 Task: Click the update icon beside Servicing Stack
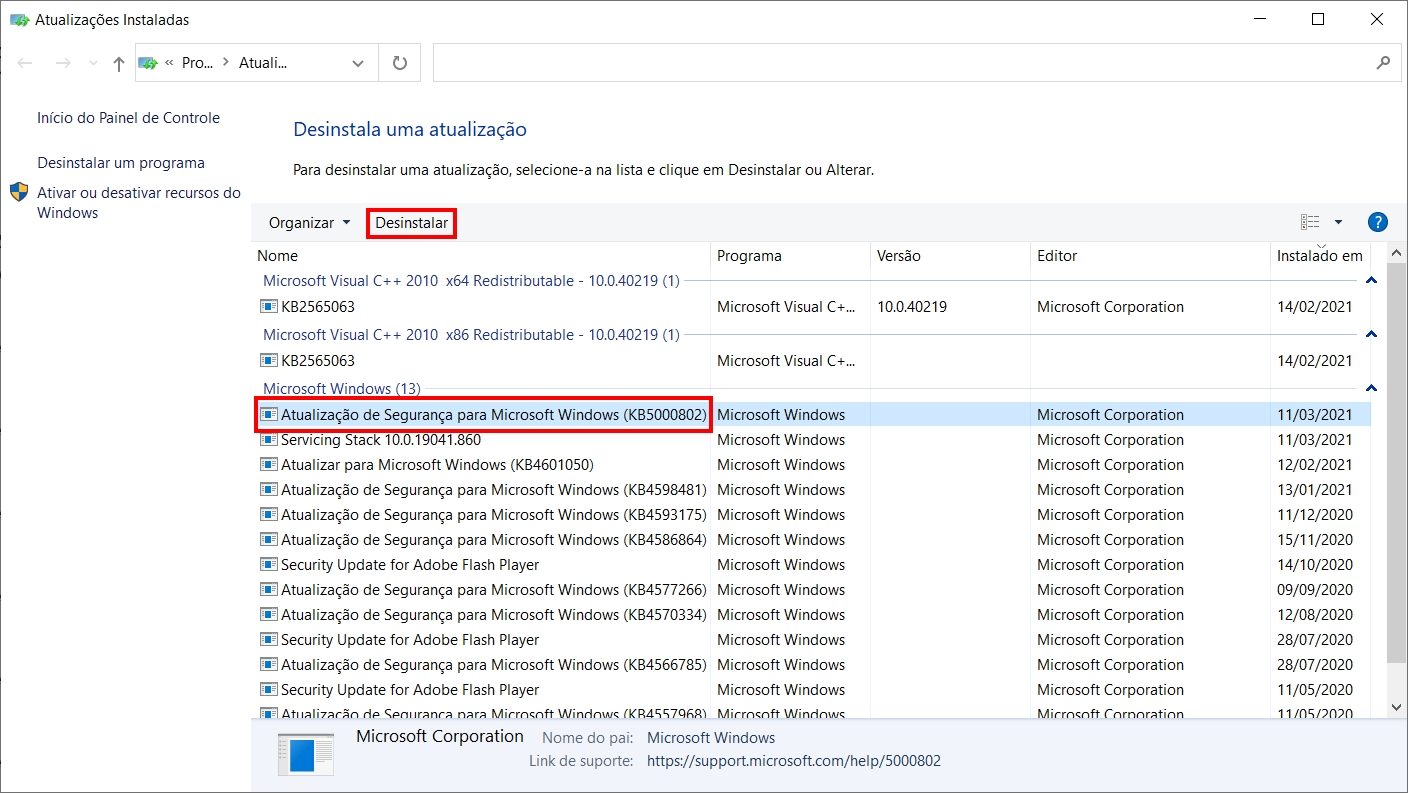[269, 439]
